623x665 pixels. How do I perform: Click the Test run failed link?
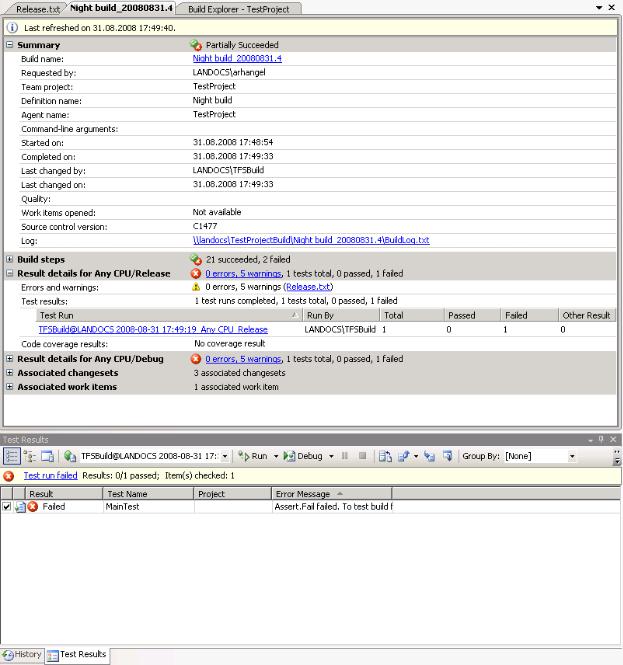click(x=50, y=476)
